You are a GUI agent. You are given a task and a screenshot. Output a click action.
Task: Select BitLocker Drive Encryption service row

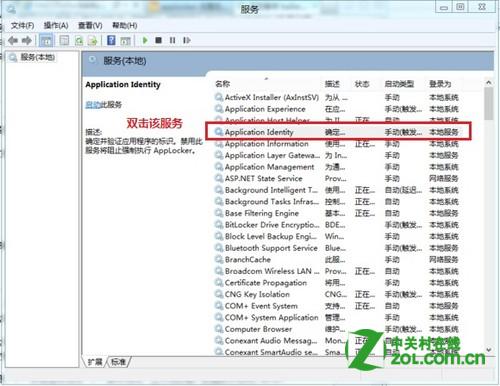click(337, 225)
